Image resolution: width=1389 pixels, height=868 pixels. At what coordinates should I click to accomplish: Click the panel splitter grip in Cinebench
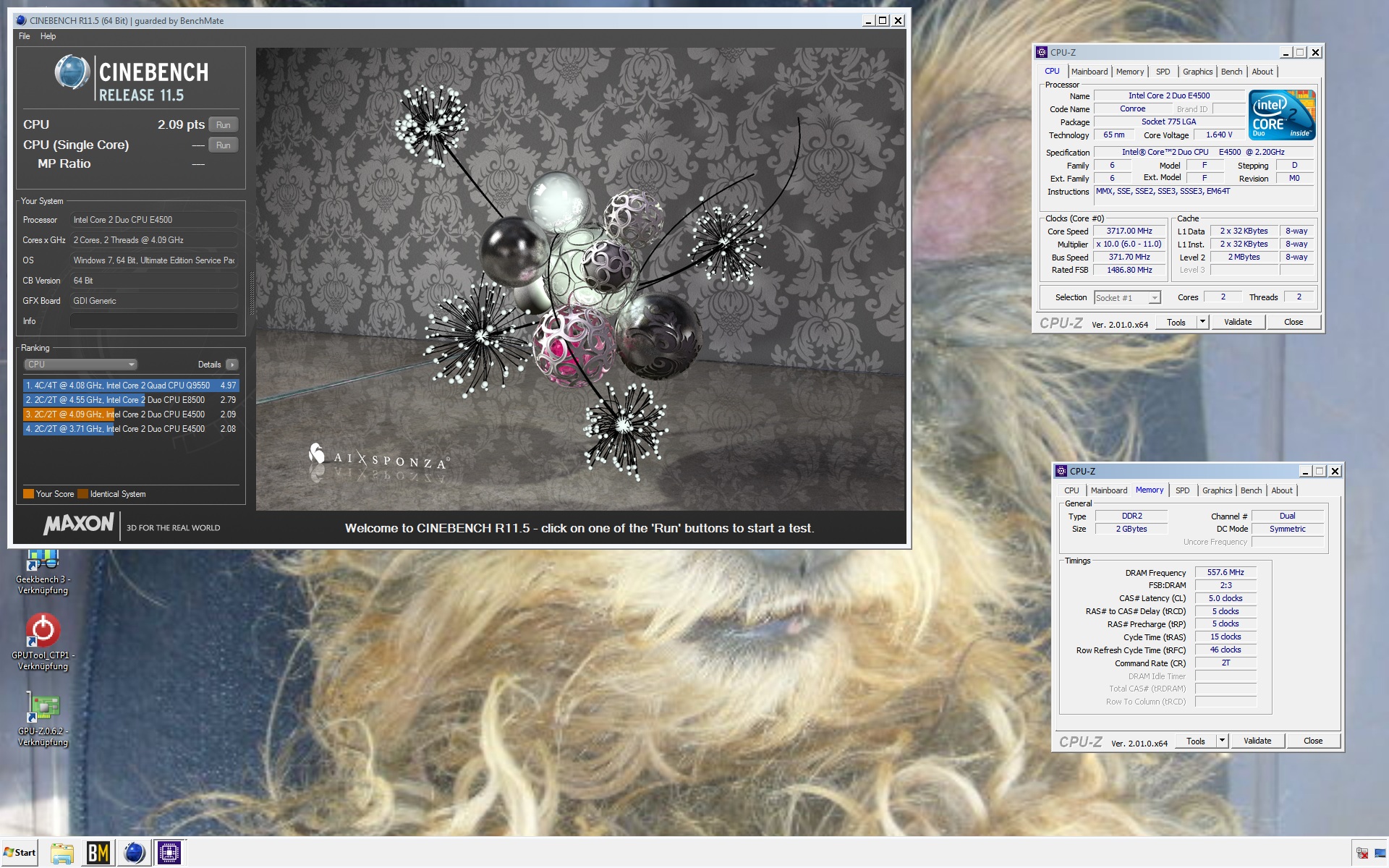[x=252, y=294]
